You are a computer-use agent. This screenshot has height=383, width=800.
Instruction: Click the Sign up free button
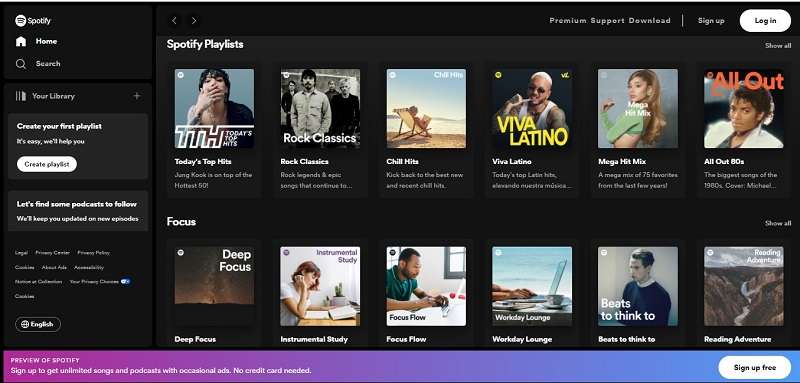click(755, 367)
